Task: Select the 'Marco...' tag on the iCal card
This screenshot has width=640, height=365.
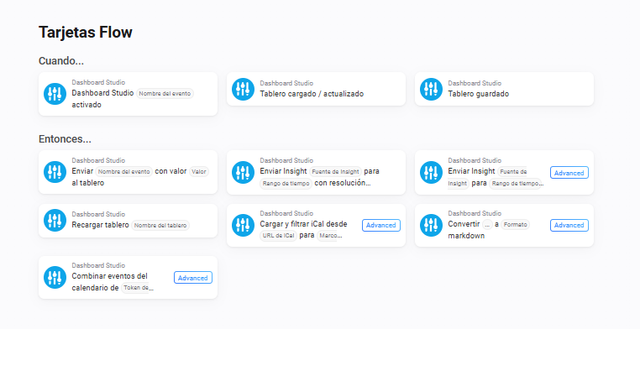Action: coord(330,236)
